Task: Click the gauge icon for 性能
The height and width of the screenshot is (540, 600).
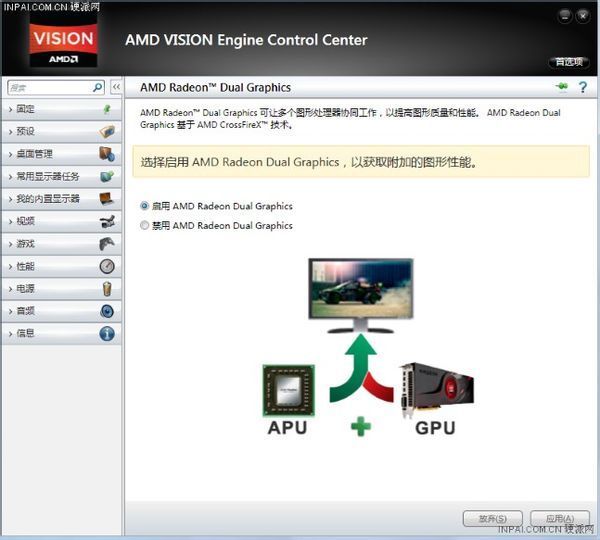Action: pos(107,266)
